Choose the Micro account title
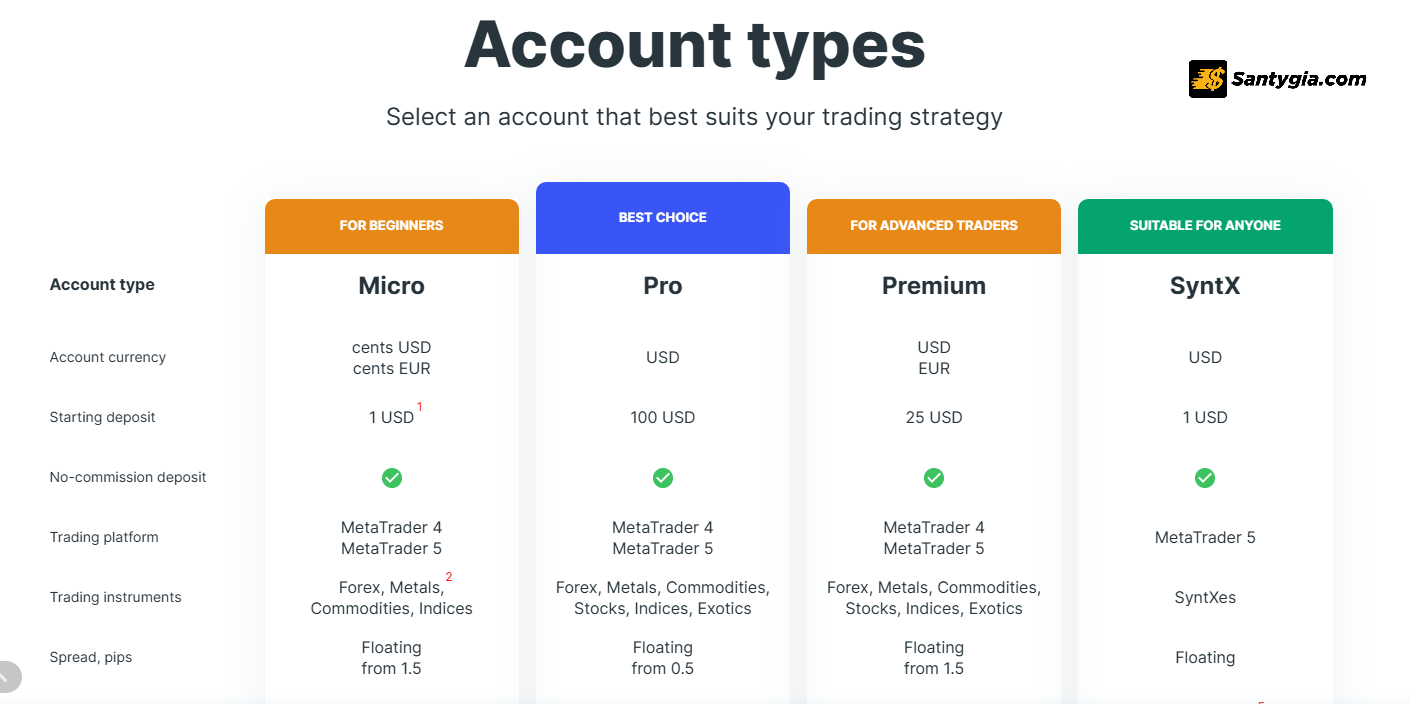 coord(392,286)
